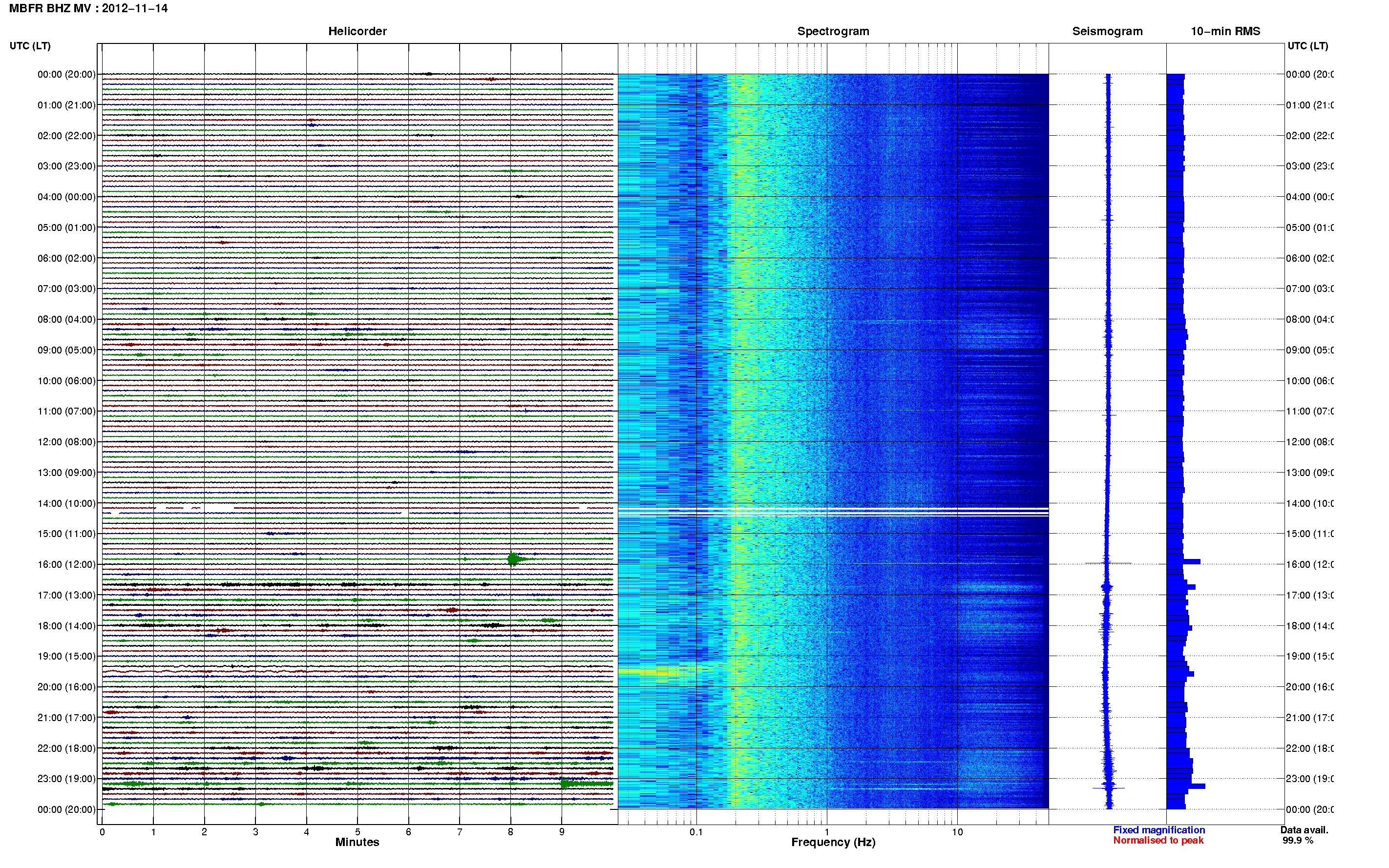Click the left time label '13:00 (09:00)'
Screen dimensions: 1389x868
(x=66, y=473)
